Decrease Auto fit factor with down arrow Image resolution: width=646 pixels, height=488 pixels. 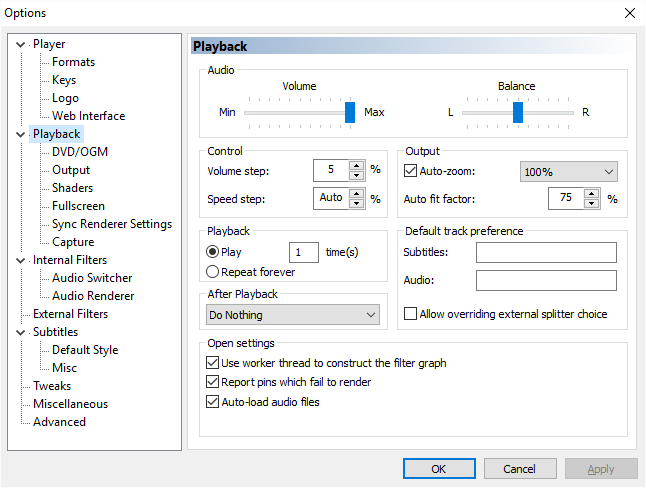pyautogui.click(x=591, y=203)
